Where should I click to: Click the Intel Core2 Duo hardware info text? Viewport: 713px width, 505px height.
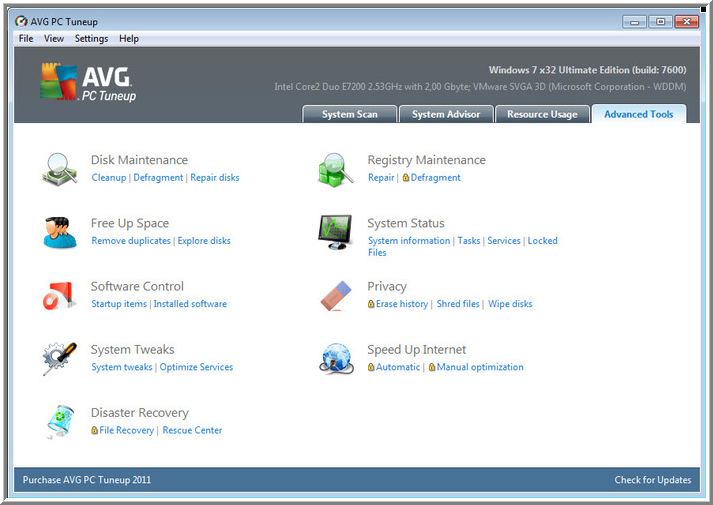(480, 87)
